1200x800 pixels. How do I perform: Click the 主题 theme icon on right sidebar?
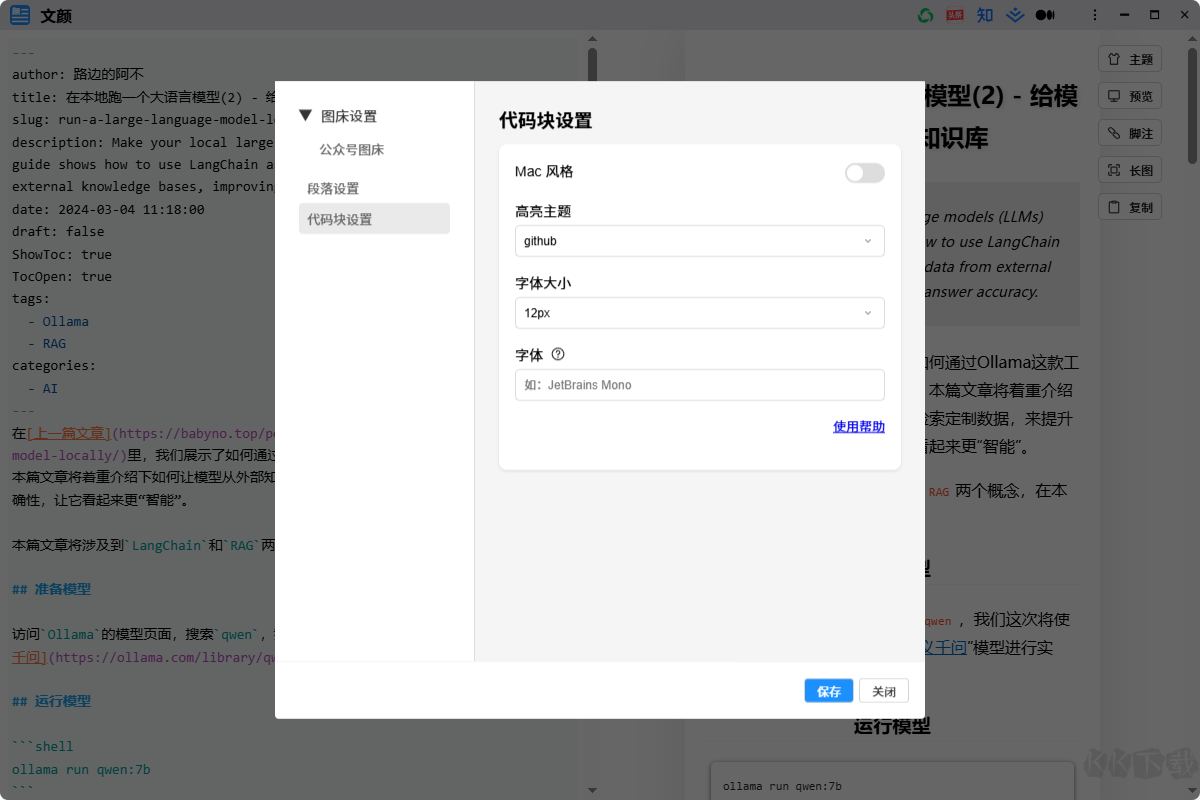(1129, 58)
